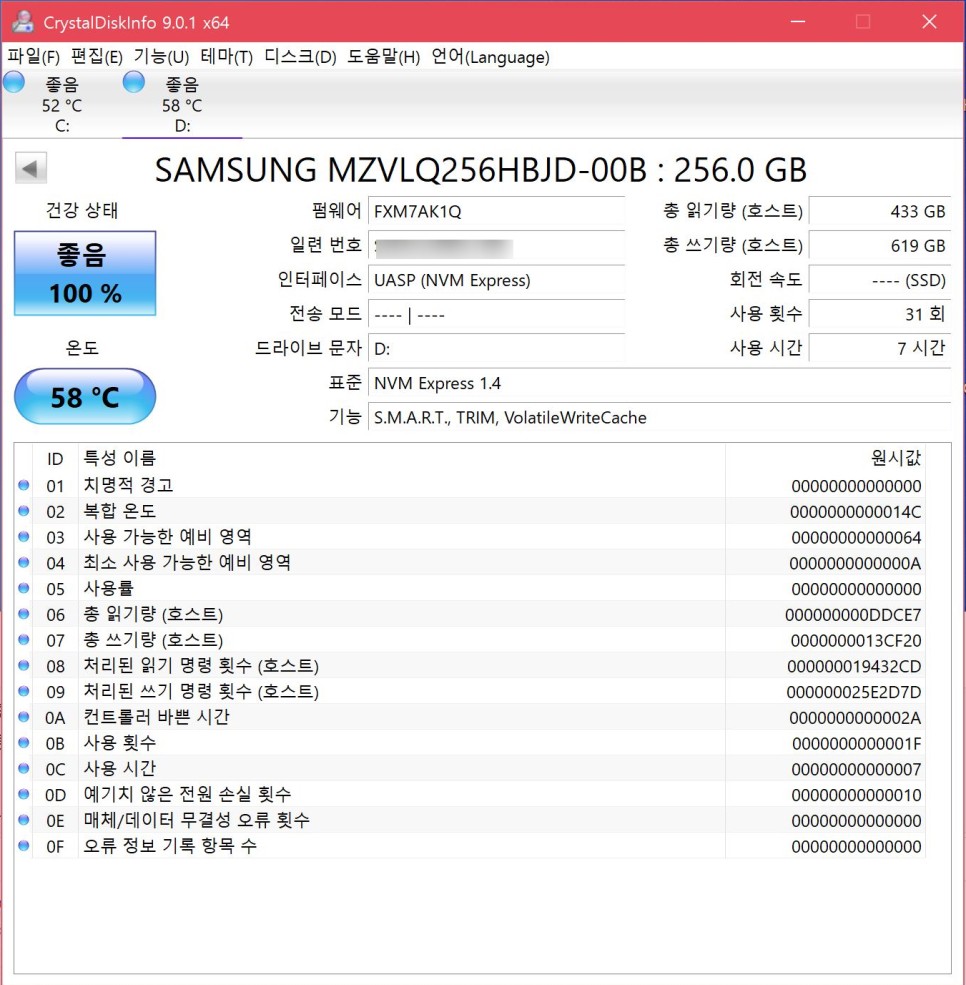Viewport: 966px width, 985px height.
Task: Click raw value 0000000000002A
Action: click(x=855, y=718)
